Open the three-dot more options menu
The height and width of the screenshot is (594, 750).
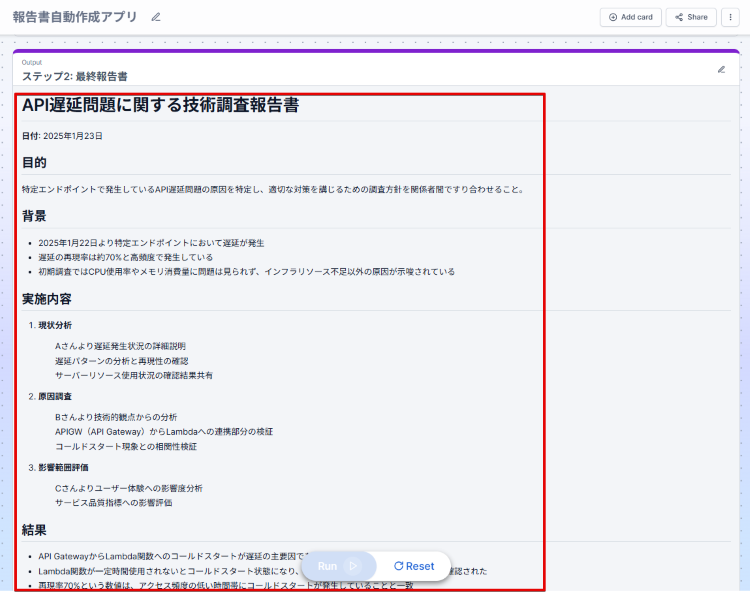(729, 17)
